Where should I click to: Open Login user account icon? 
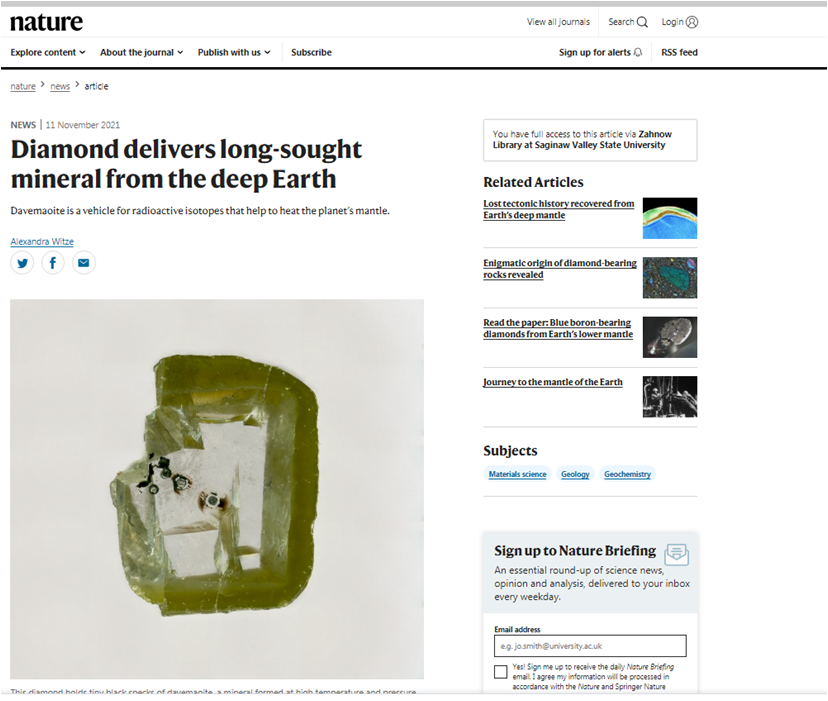[x=692, y=22]
